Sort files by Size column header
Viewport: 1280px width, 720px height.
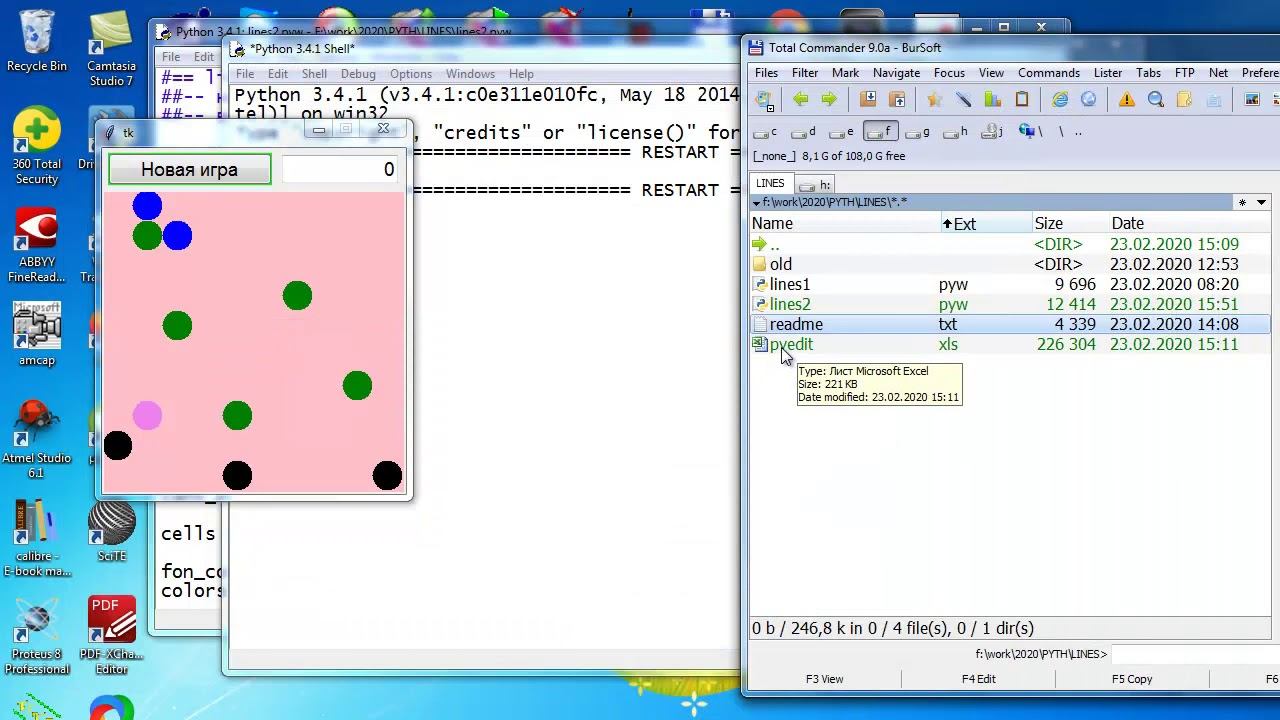coord(1069,224)
